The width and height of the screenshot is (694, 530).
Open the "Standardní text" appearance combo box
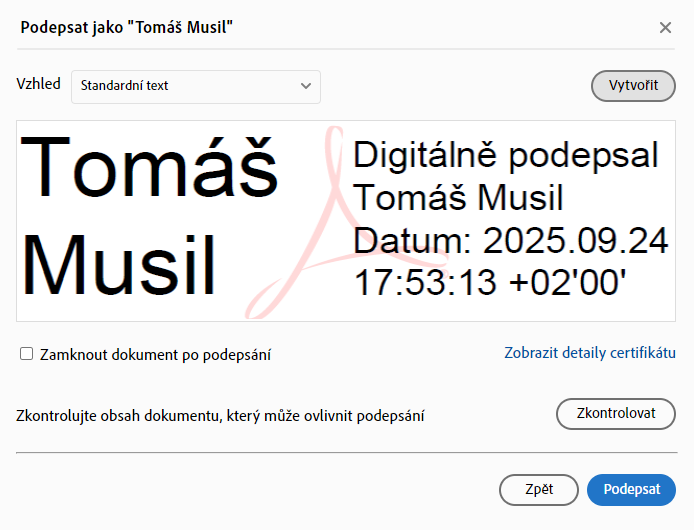[x=195, y=86]
